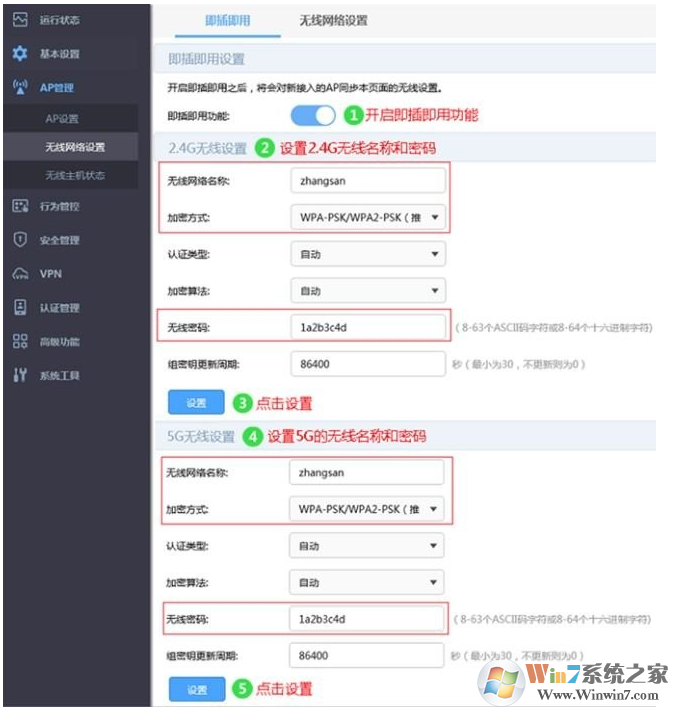Switch to the 无线网络设置 tab

334,20
